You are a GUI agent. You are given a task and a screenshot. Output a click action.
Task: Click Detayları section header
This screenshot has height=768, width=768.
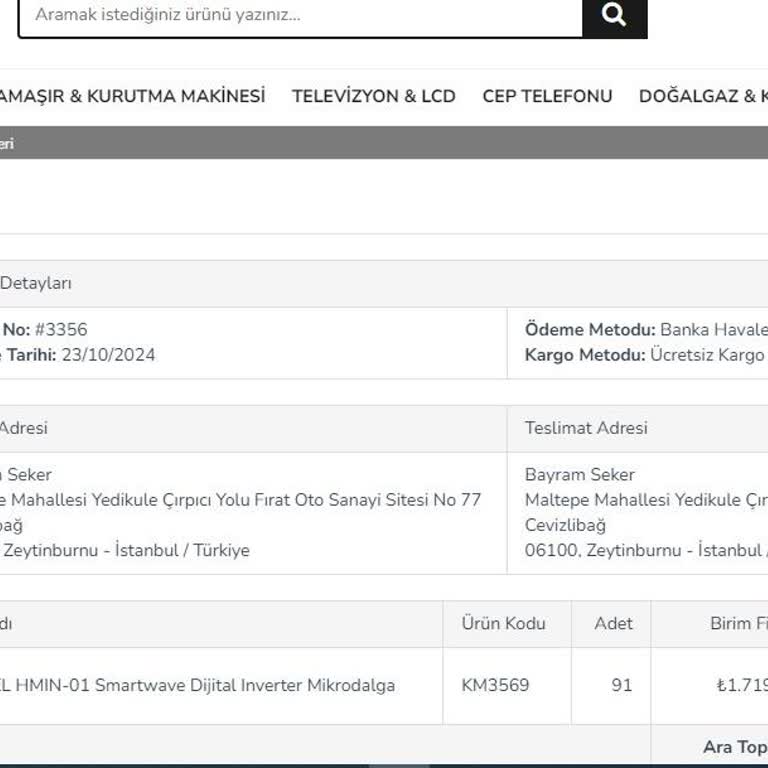click(36, 283)
